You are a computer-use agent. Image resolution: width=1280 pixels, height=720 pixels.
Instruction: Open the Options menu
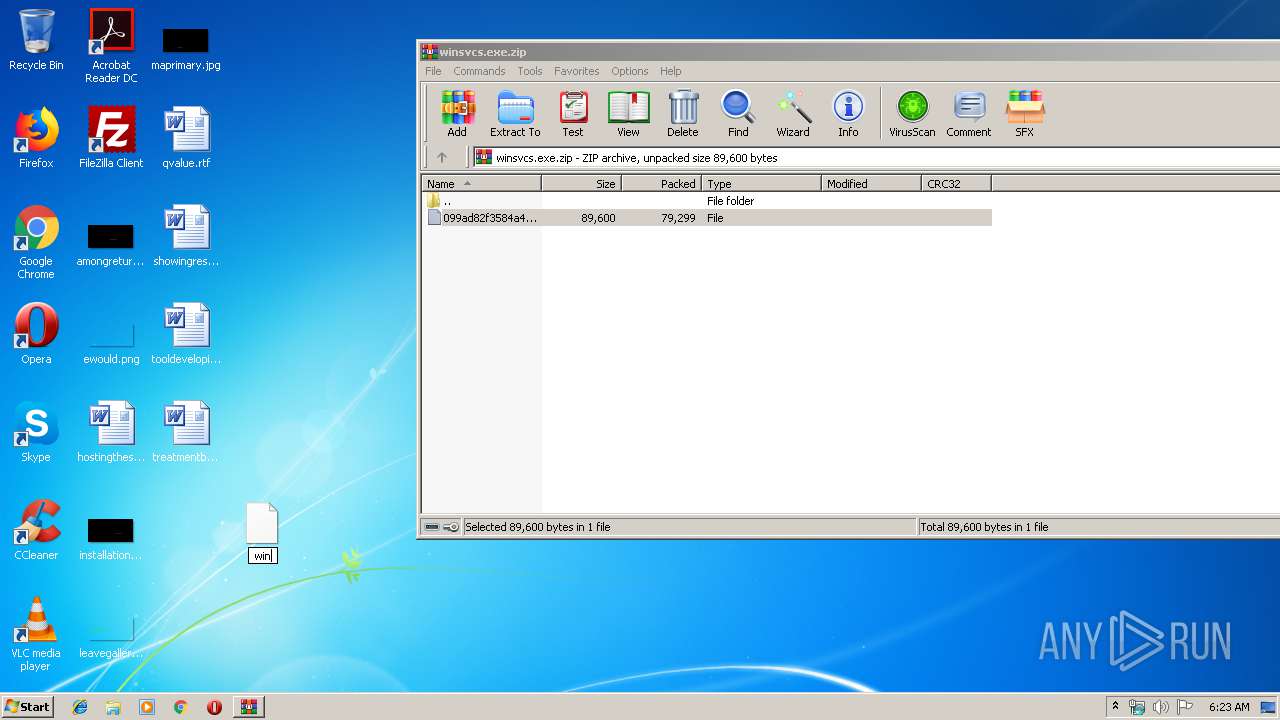630,71
